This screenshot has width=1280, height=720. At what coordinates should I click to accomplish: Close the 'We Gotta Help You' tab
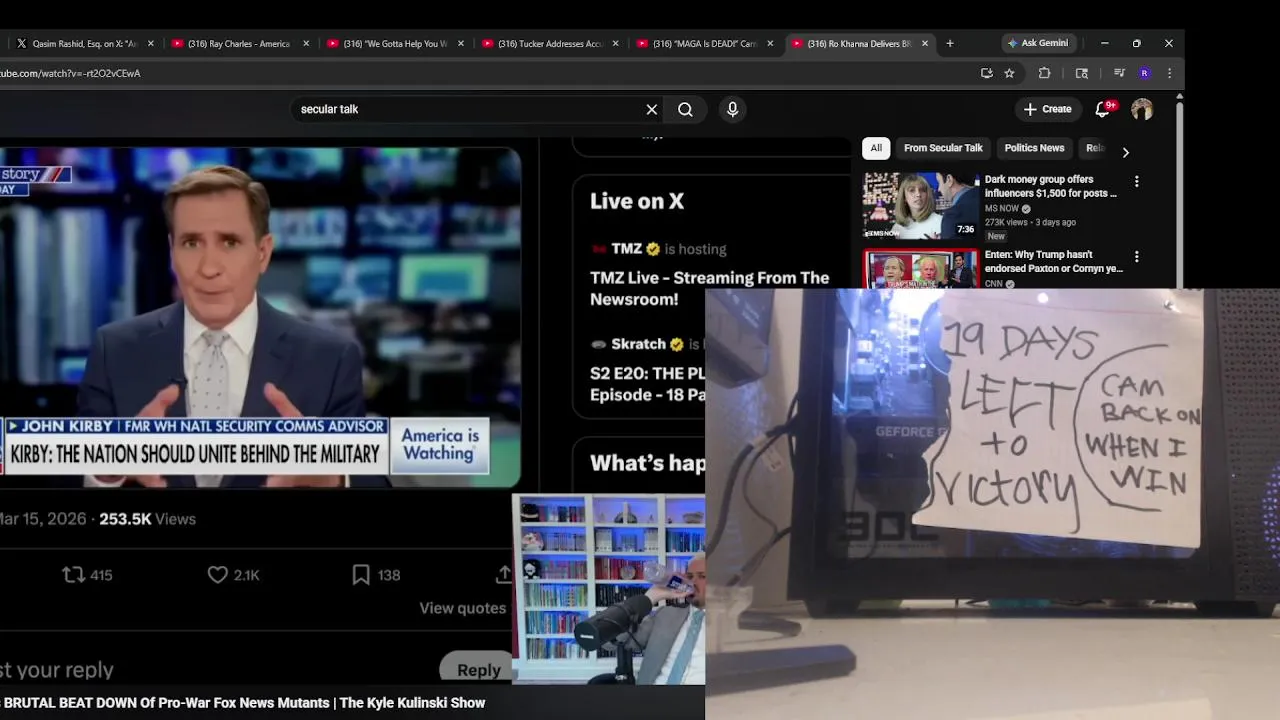point(461,43)
